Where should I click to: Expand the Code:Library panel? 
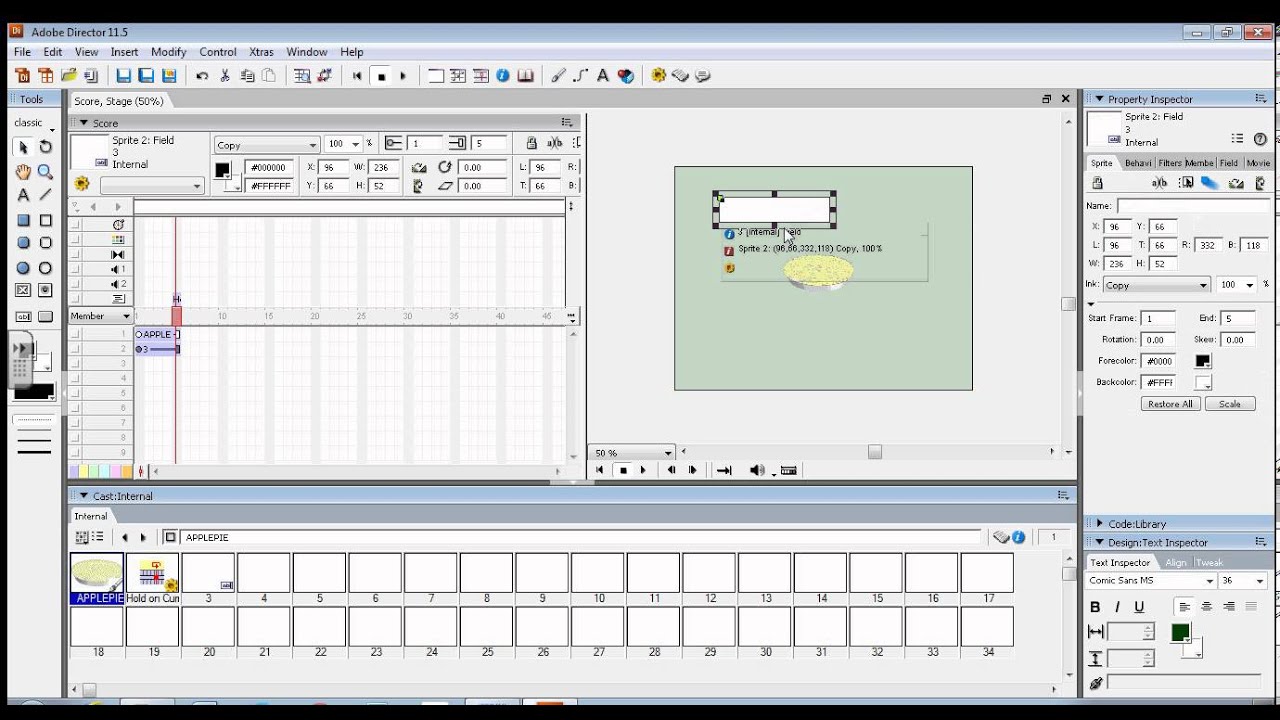point(1099,523)
